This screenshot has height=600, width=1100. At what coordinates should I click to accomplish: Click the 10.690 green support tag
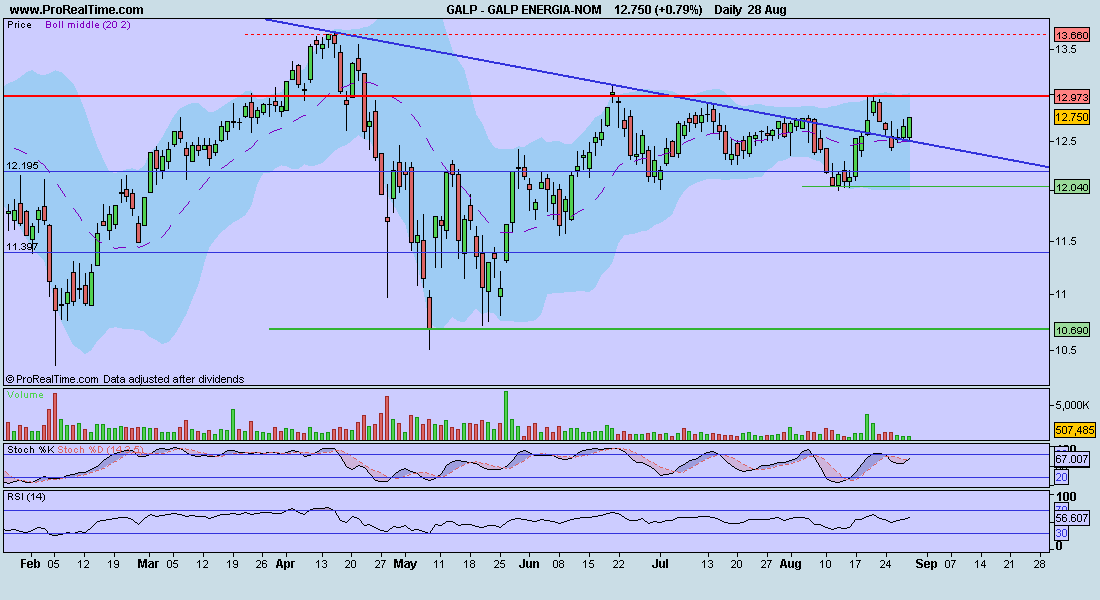click(x=1072, y=330)
